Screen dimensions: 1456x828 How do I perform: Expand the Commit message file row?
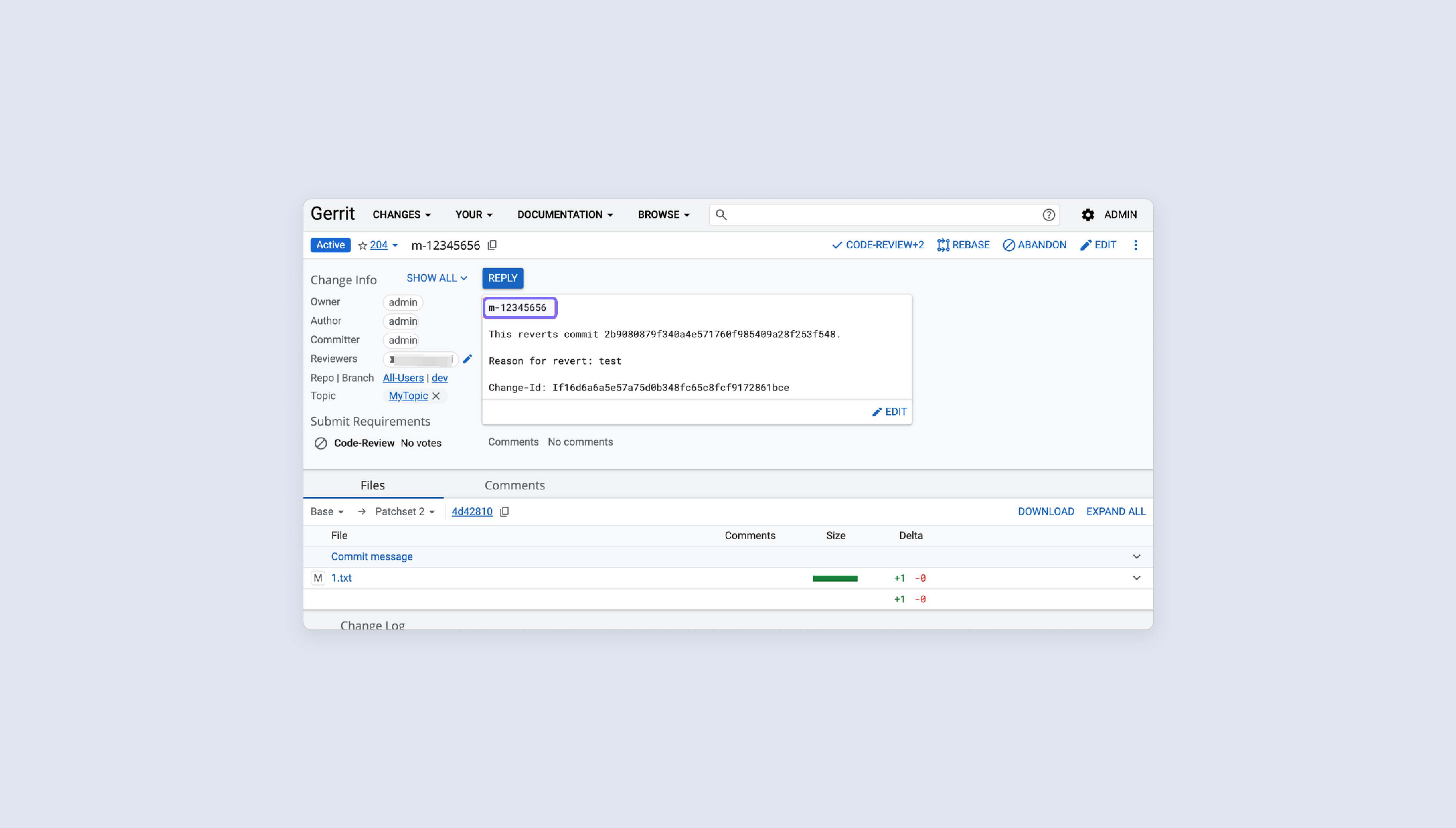(x=1137, y=557)
